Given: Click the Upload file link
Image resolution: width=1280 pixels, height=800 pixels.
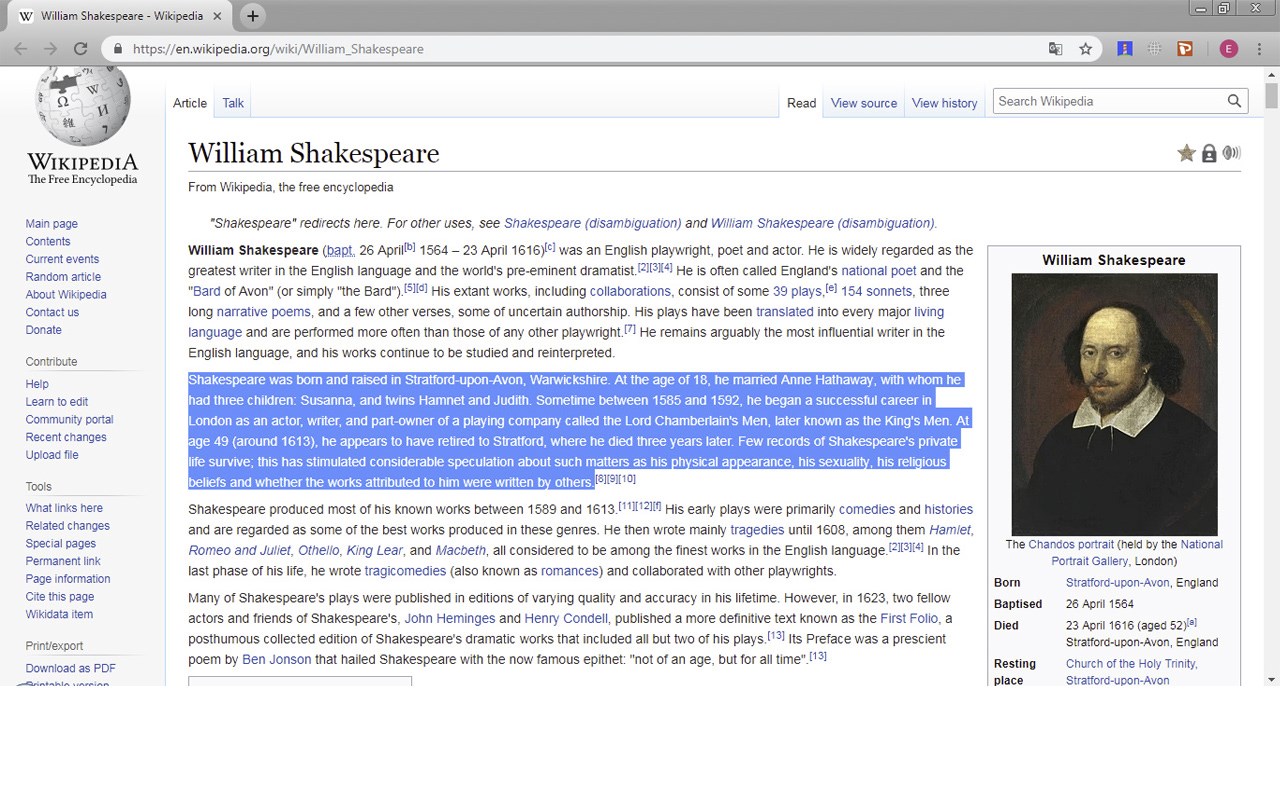Looking at the screenshot, I should 52,455.
